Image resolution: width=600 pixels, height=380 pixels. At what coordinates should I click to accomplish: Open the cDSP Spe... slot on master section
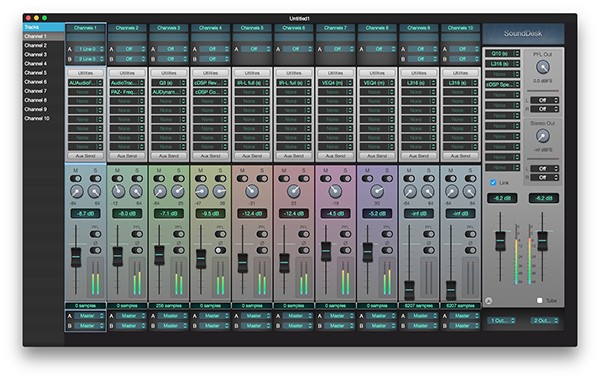(502, 85)
